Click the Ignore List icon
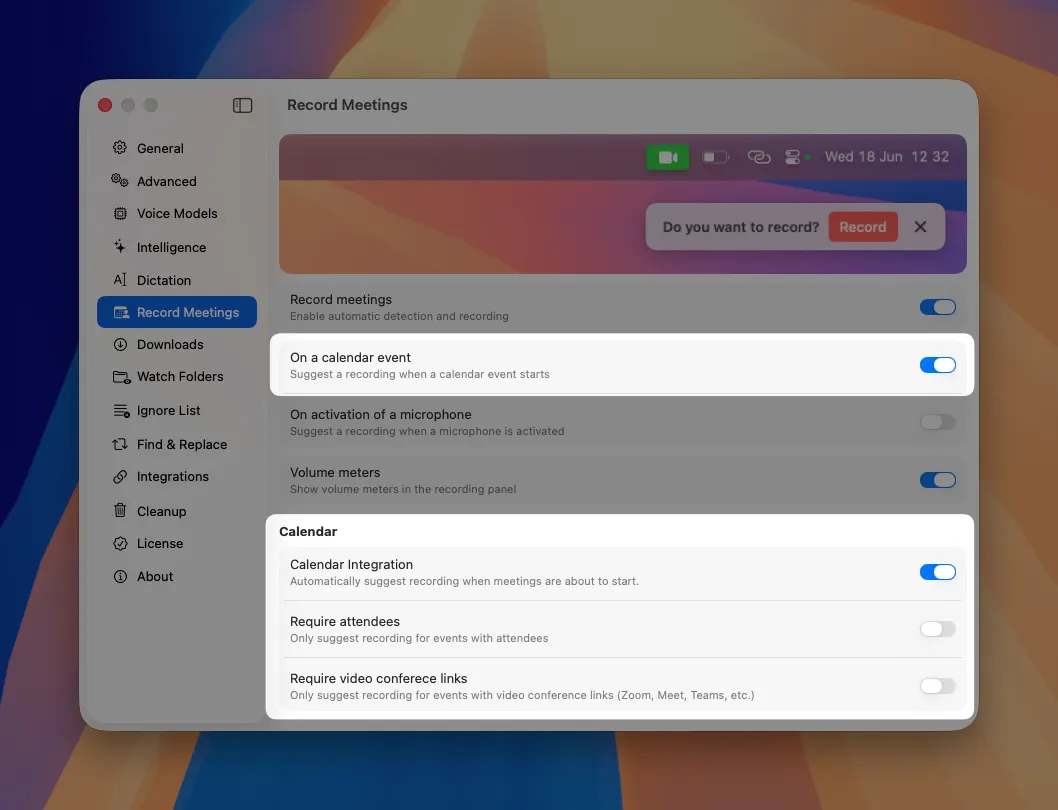 click(121, 410)
